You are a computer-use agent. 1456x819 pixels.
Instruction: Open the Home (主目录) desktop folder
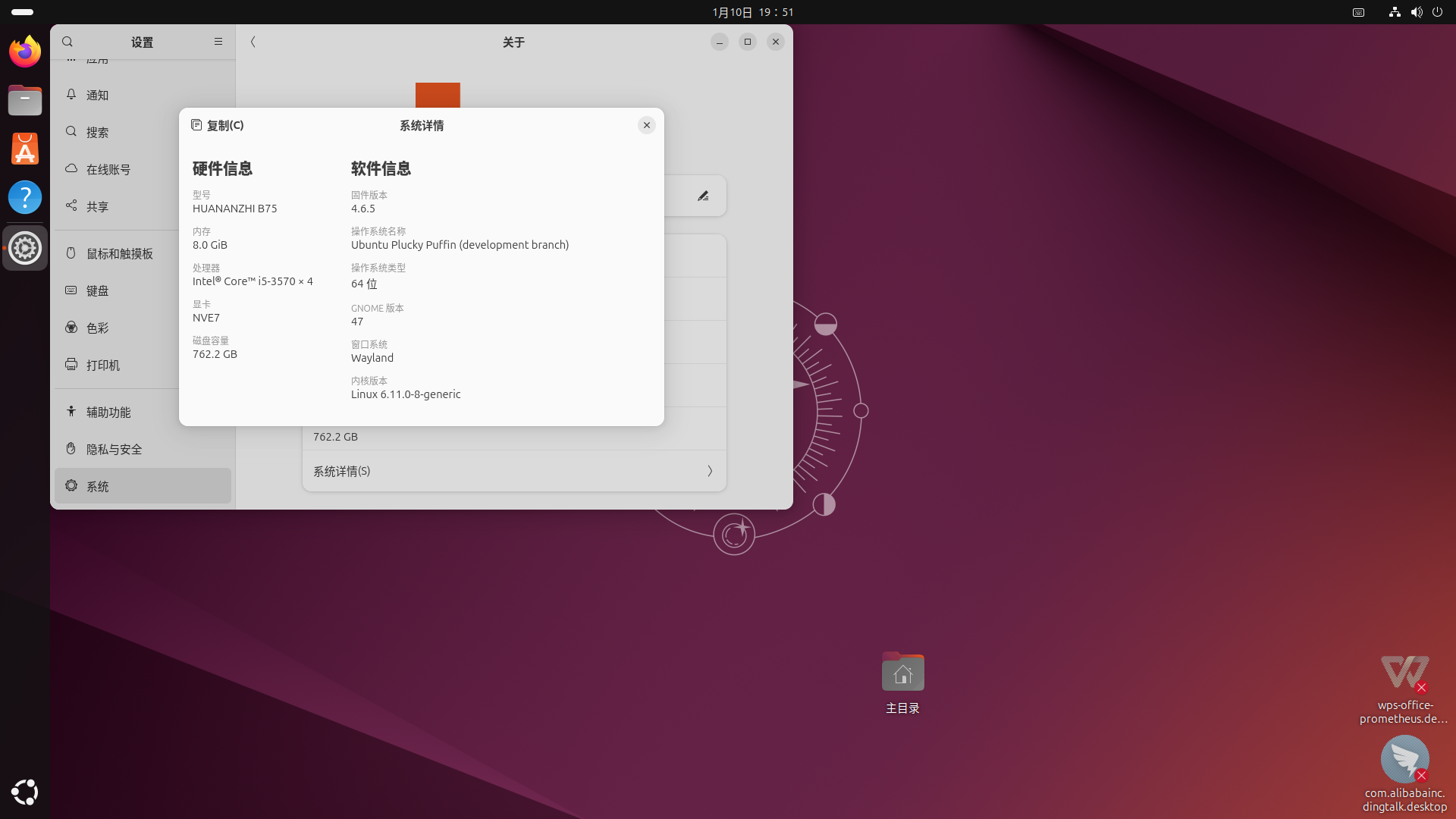tap(902, 673)
